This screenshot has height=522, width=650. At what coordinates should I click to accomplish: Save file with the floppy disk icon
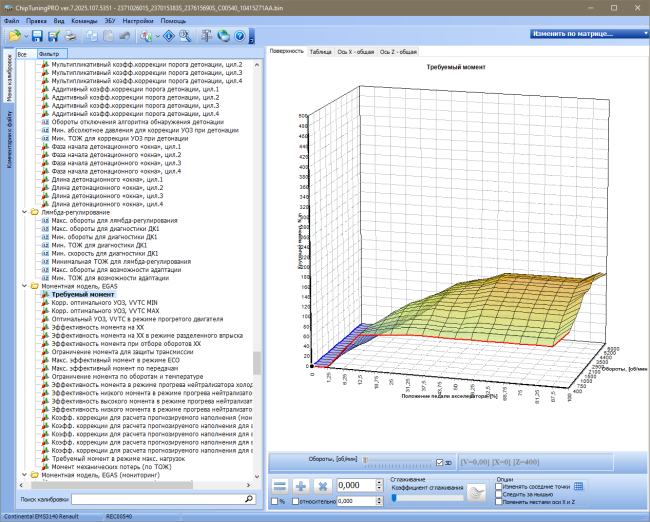point(37,36)
